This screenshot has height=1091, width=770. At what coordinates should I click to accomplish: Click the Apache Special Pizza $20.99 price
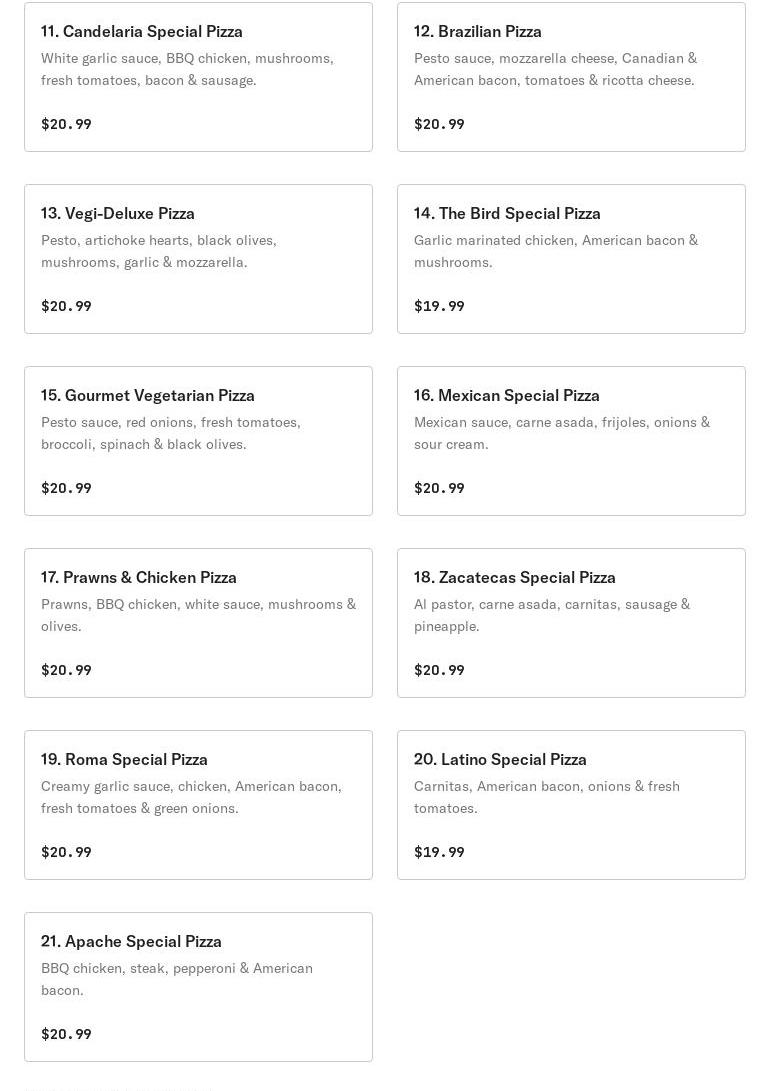66,1034
